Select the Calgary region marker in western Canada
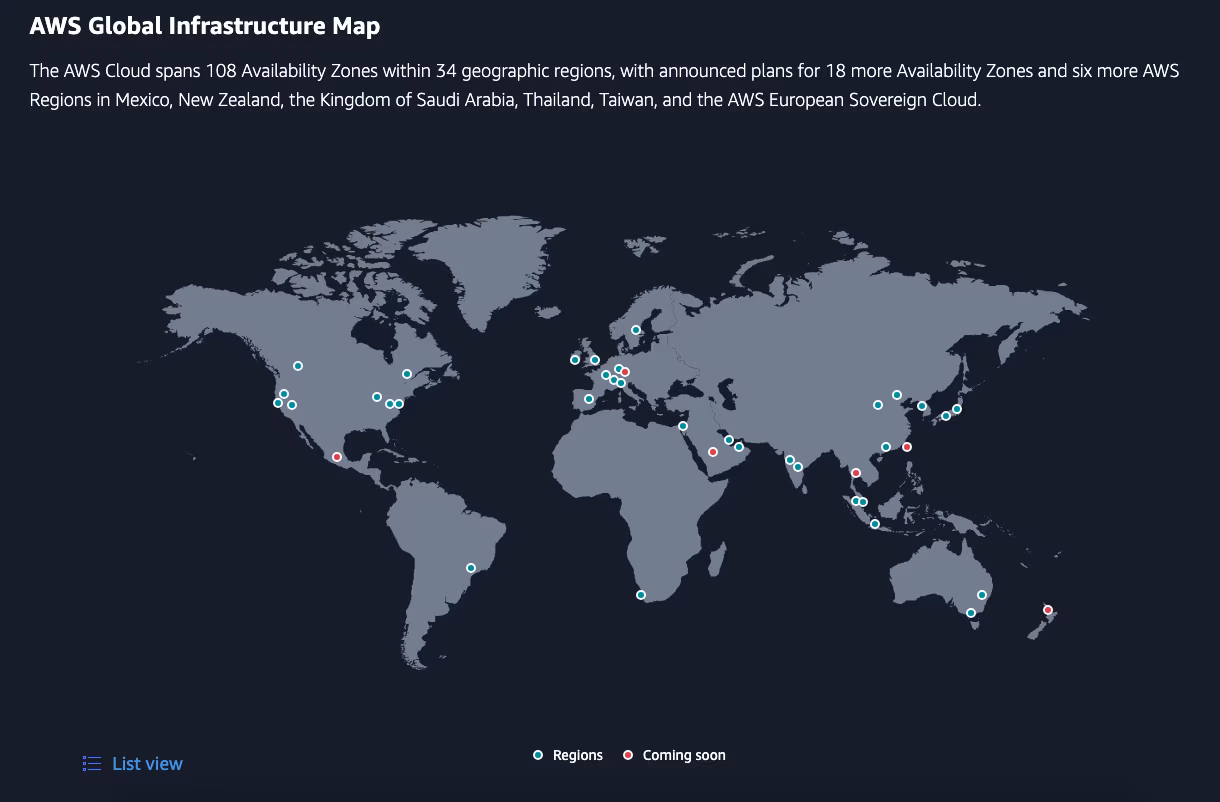The image size is (1220, 802). coord(298,366)
